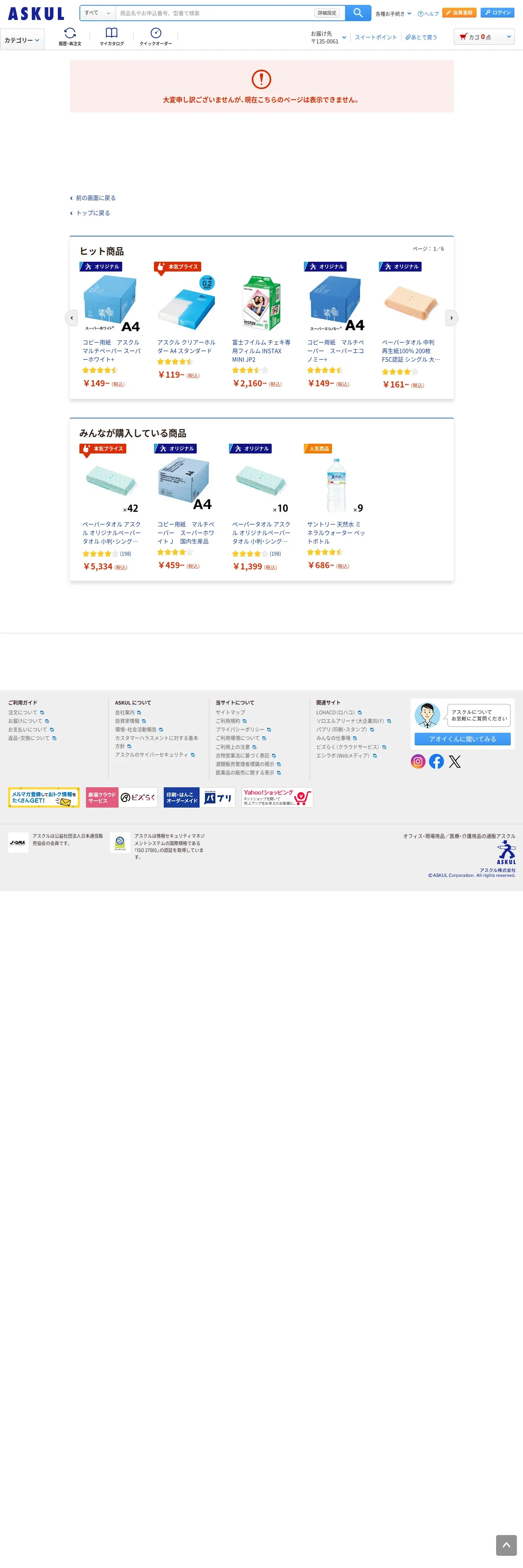Open コピー用紙 スーパーホワイト+ product thumbnail
Image resolution: width=523 pixels, height=1568 pixels.
click(112, 302)
